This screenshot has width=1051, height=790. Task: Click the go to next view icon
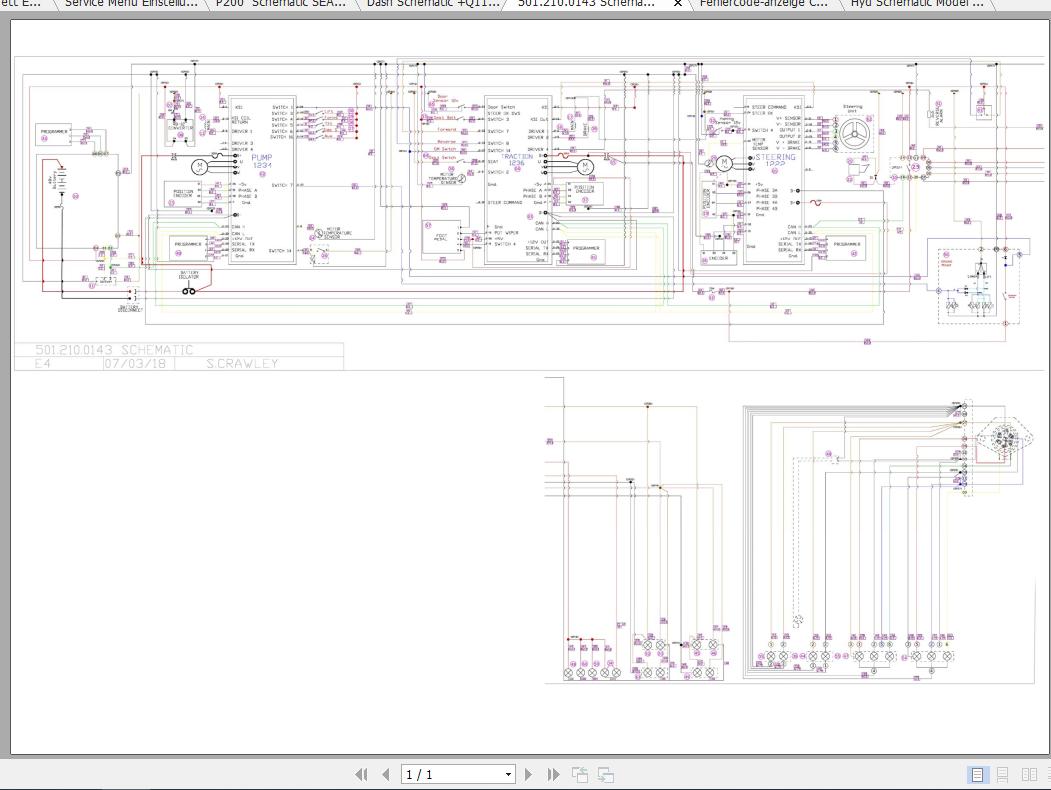(605, 774)
